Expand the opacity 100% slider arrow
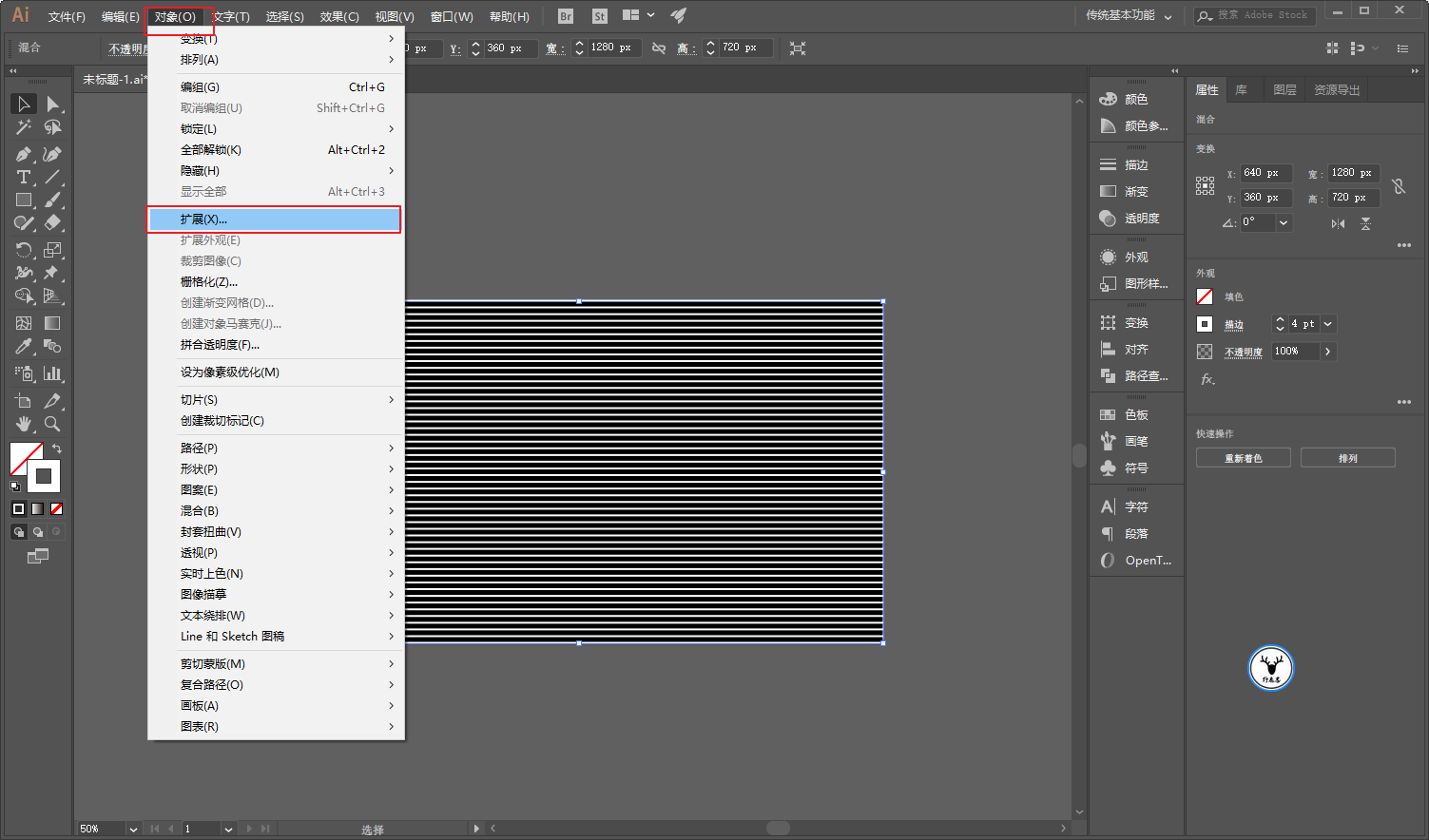The image size is (1429, 840). tap(1328, 352)
